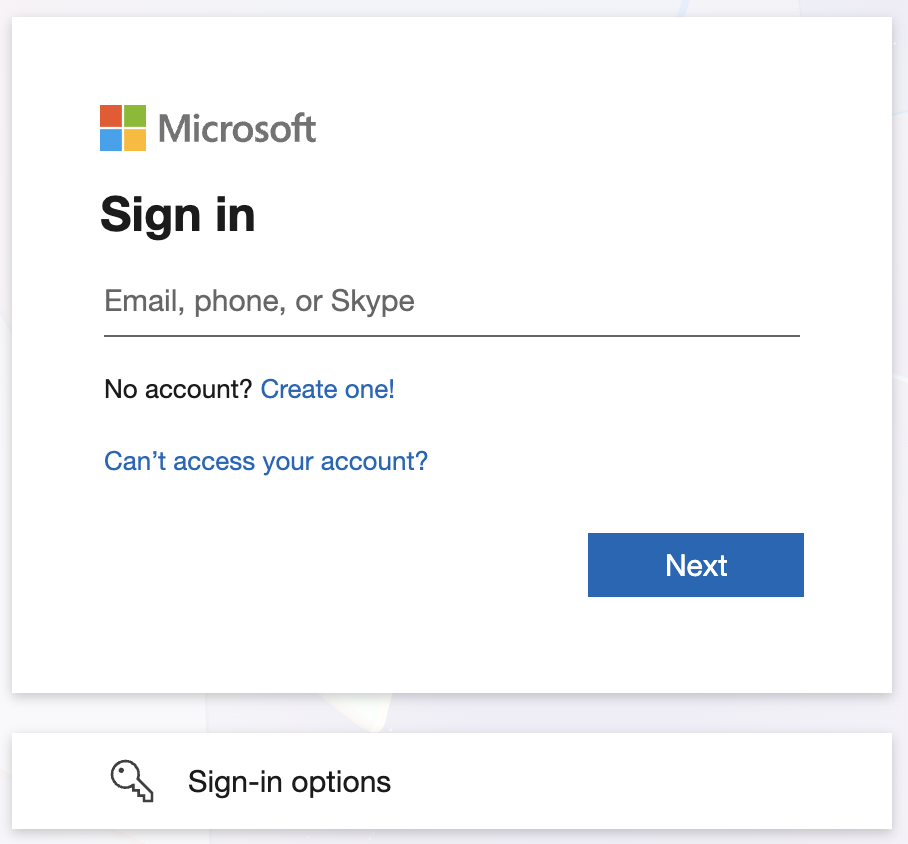The width and height of the screenshot is (908, 844).
Task: Click the green square in Microsoft logo
Action: (135, 116)
